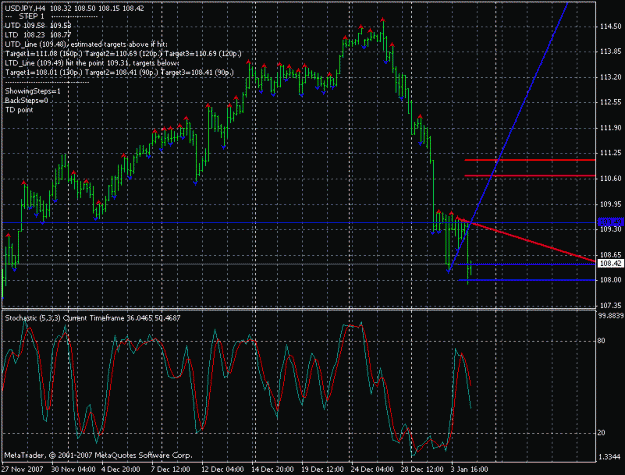
Task: Click the current price tag 108.42
Action: (610, 263)
